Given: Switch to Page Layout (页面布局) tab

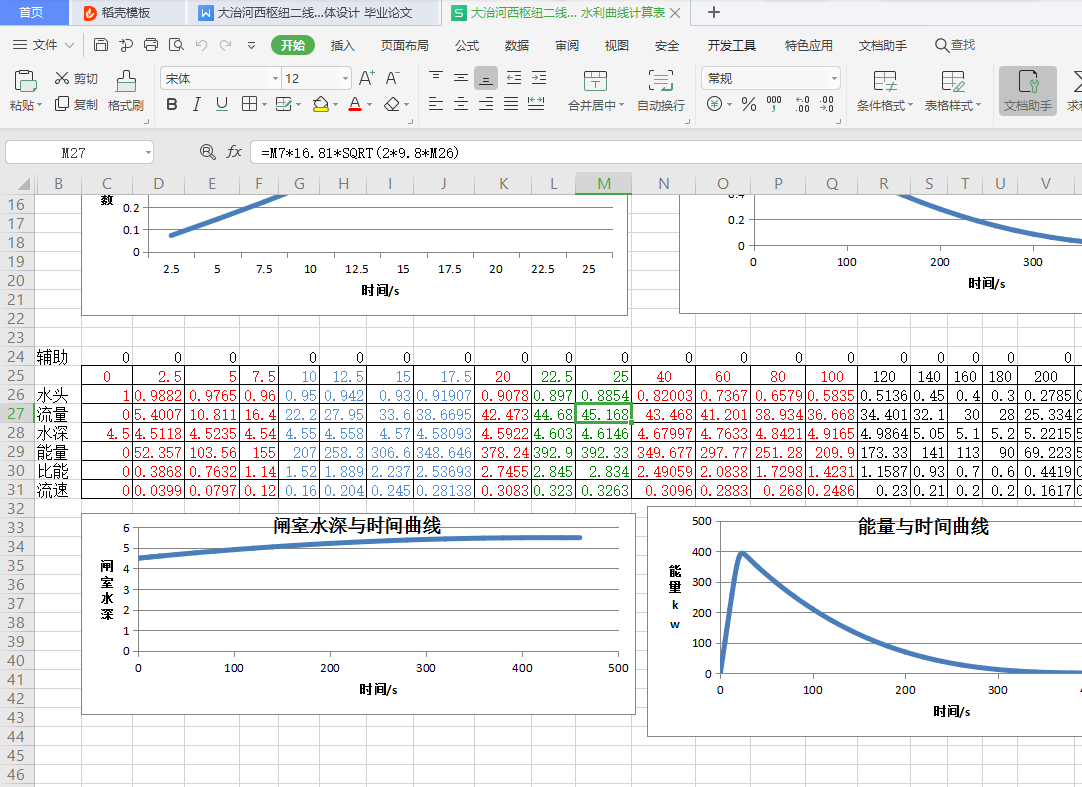Looking at the screenshot, I should point(404,46).
